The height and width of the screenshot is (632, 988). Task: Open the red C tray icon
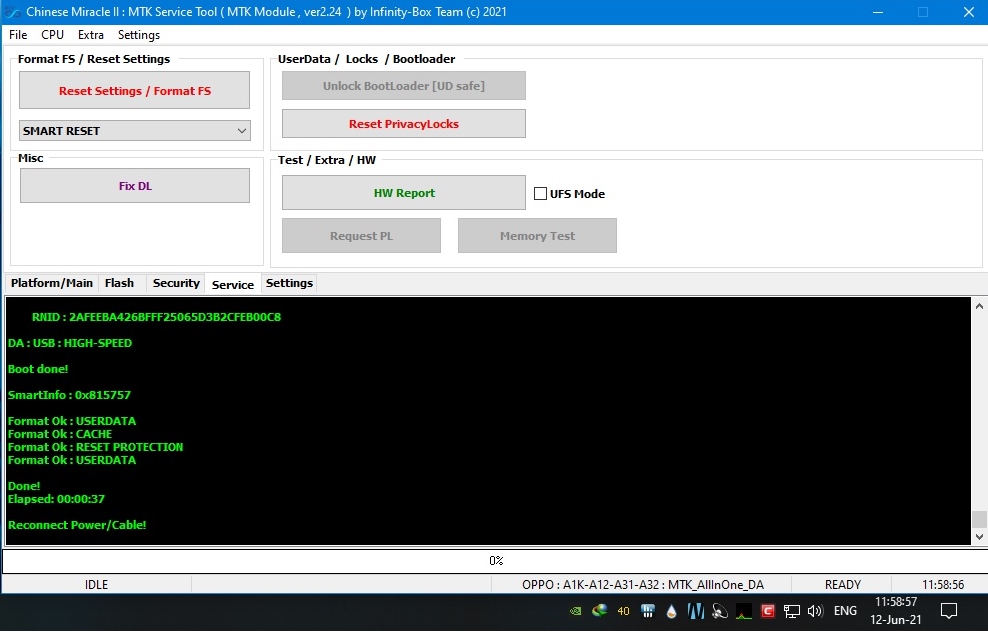click(768, 611)
